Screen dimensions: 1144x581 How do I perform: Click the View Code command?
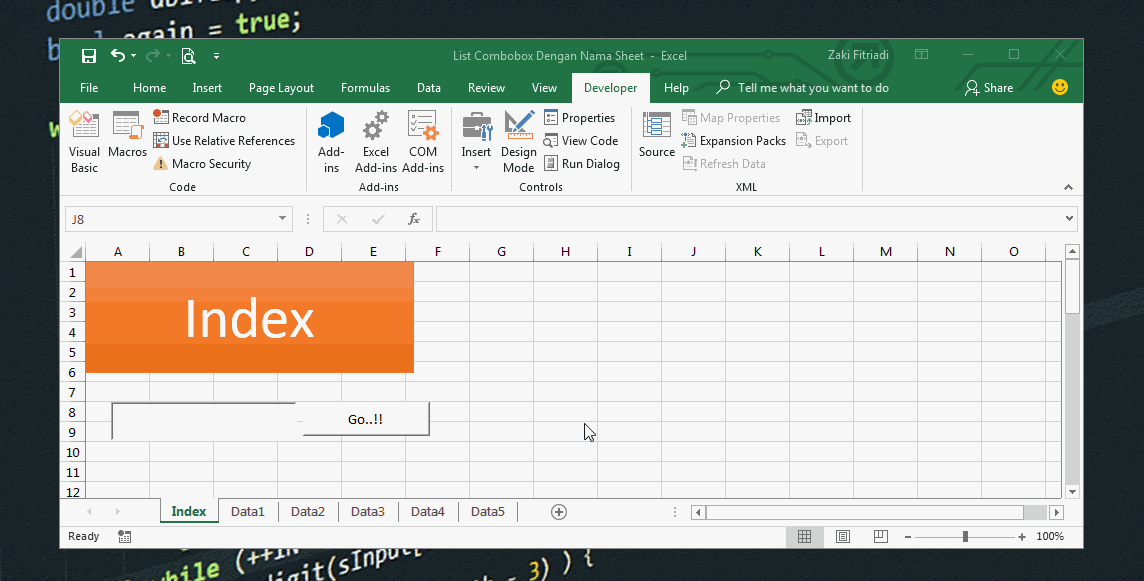[x=581, y=140]
